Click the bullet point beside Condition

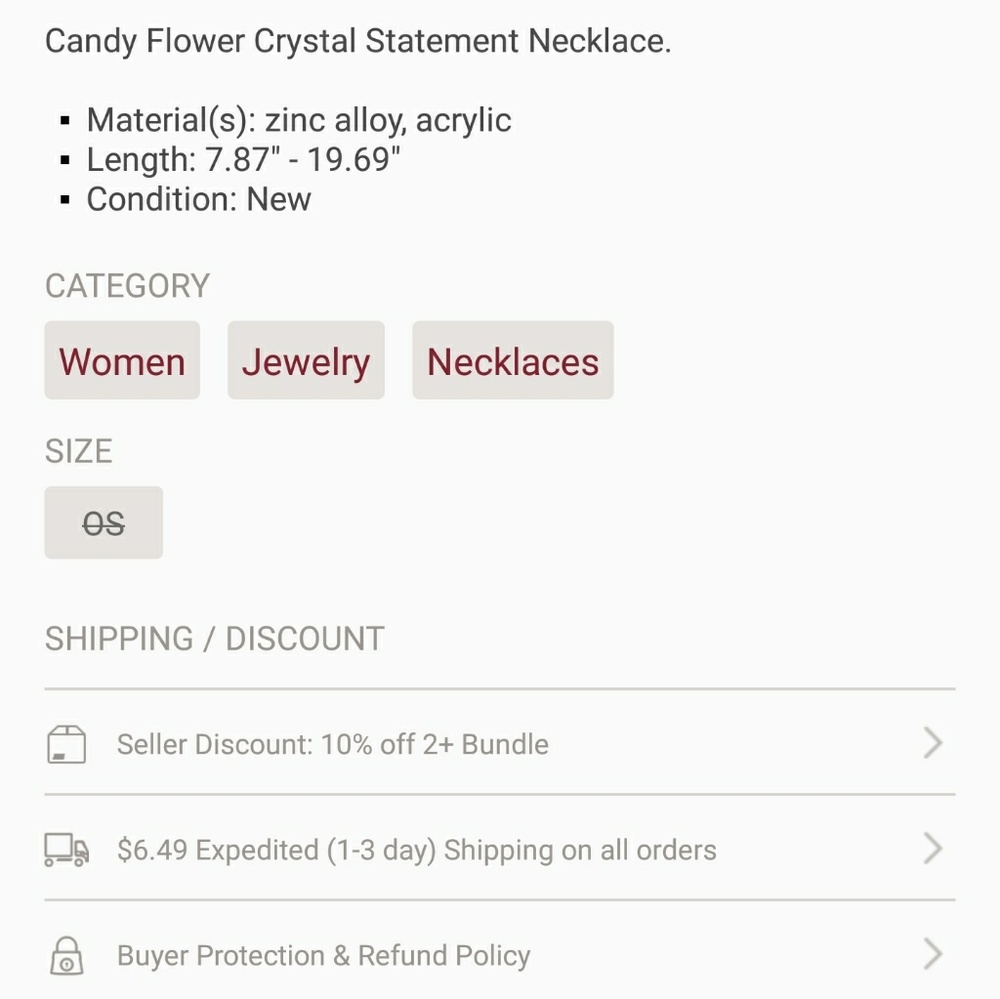pos(66,199)
